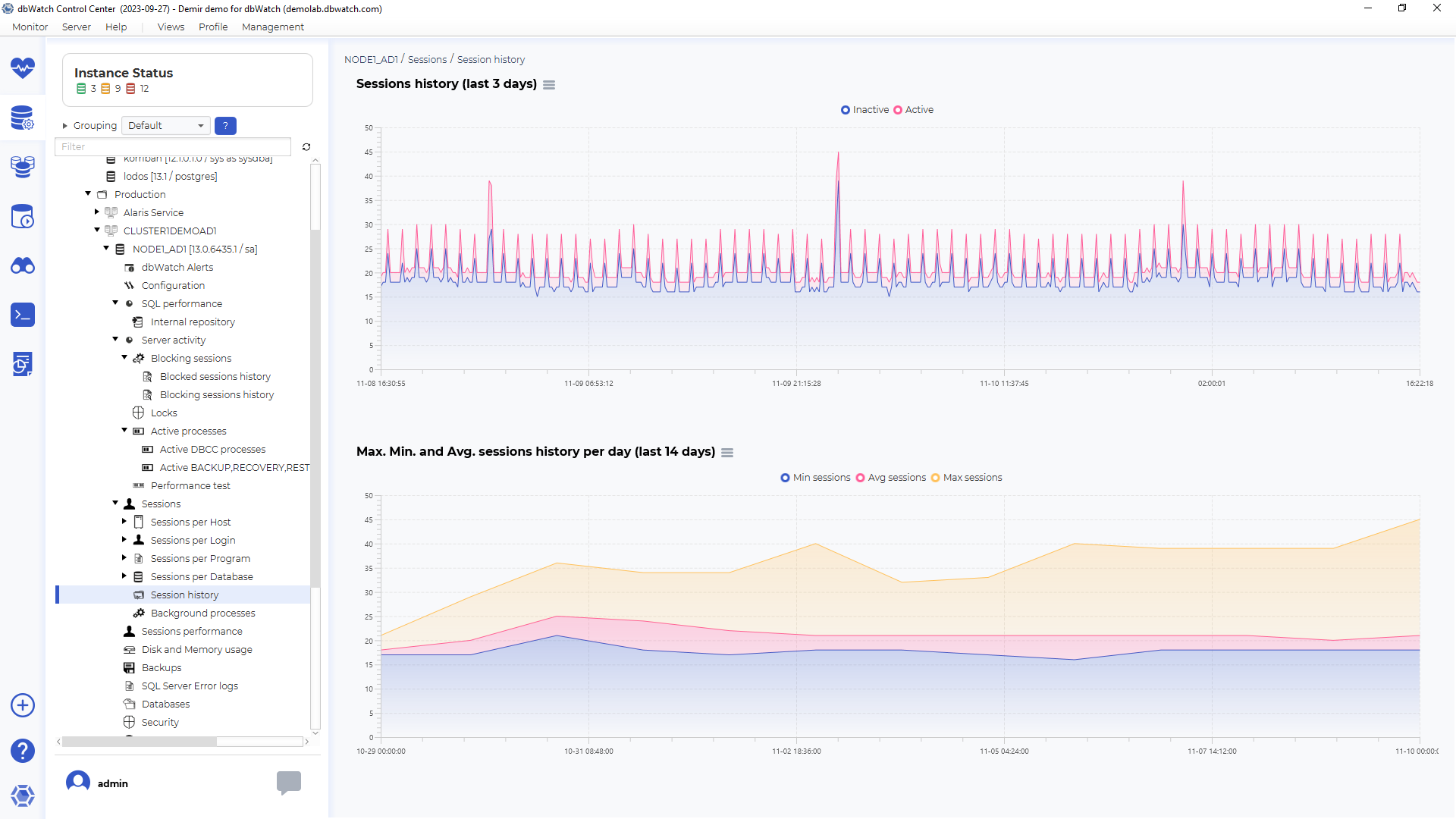Open the Profile menu
Image resolution: width=1456 pixels, height=819 pixels.
[213, 27]
